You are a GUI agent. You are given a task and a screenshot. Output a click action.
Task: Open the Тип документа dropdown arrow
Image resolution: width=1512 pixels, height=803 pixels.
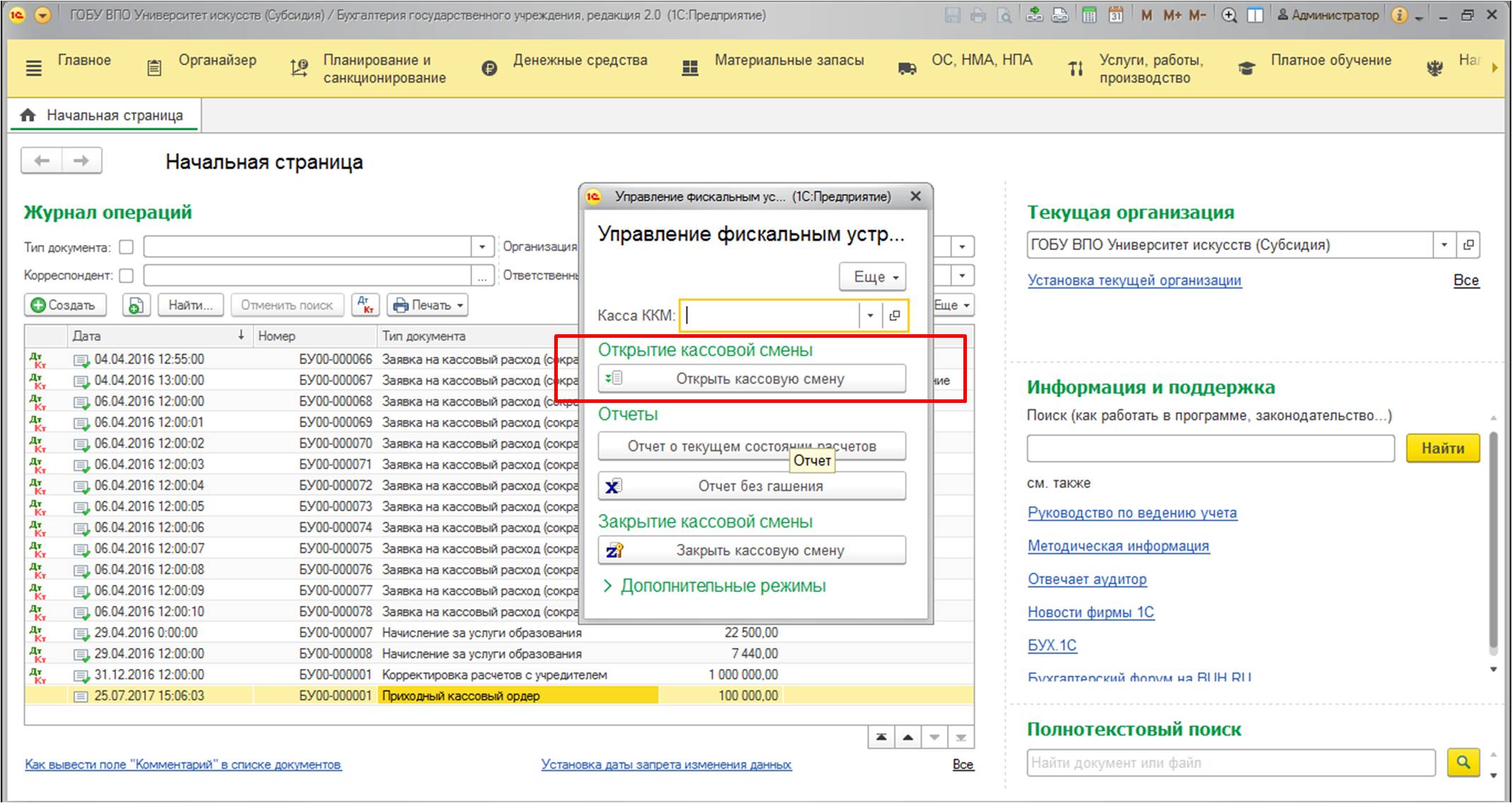pyautogui.click(x=482, y=247)
